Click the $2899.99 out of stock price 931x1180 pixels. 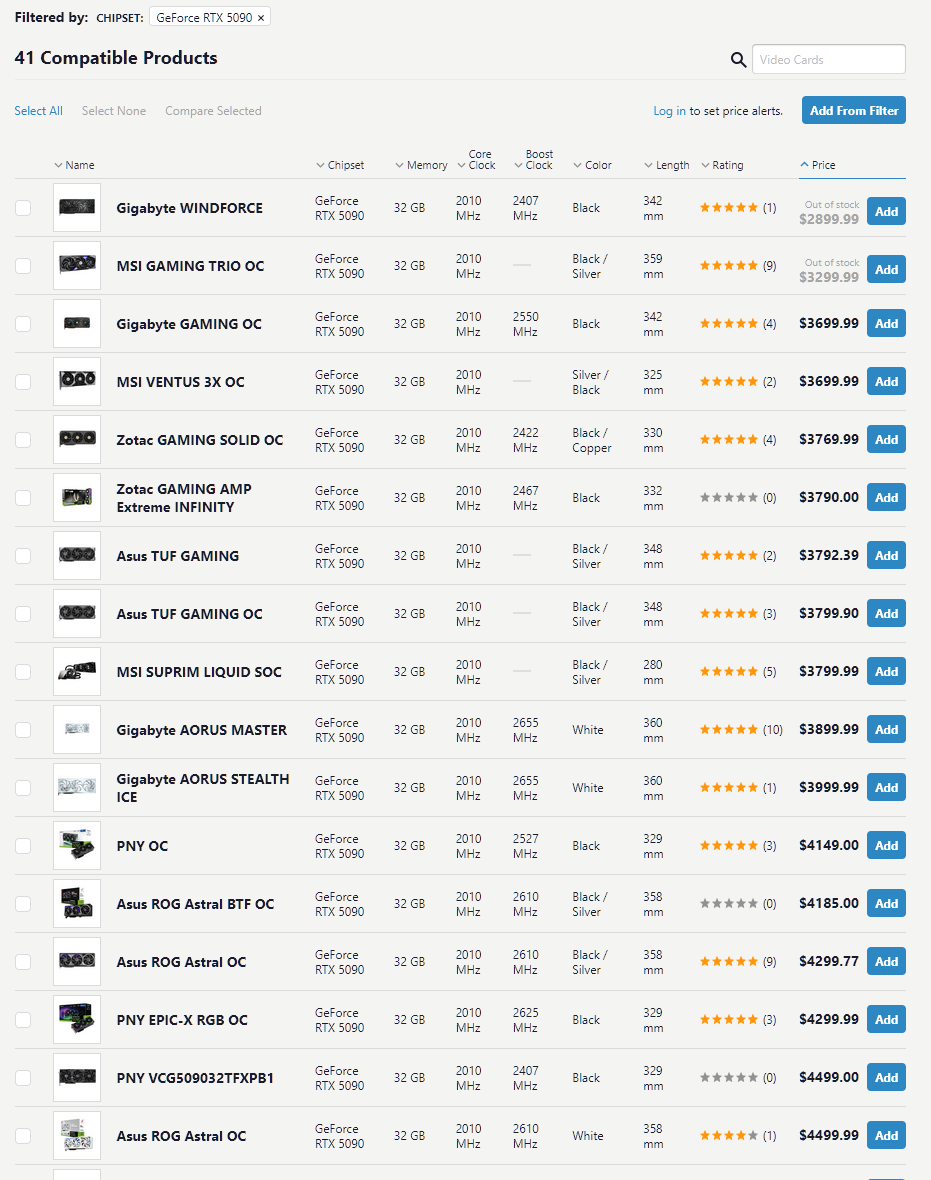click(829, 219)
